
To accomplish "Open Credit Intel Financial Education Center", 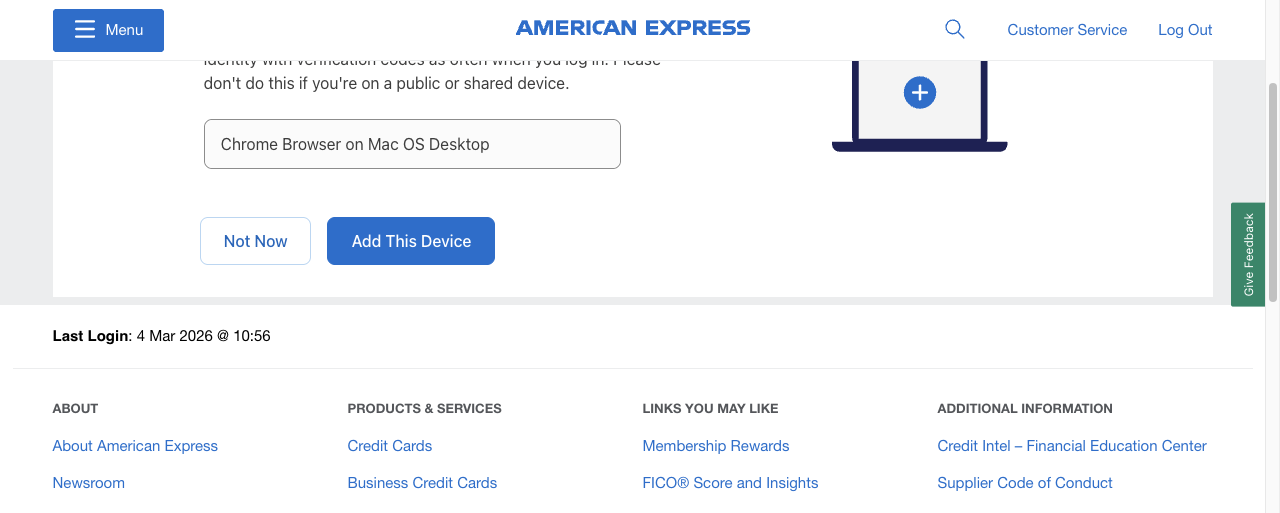I will [1072, 446].
